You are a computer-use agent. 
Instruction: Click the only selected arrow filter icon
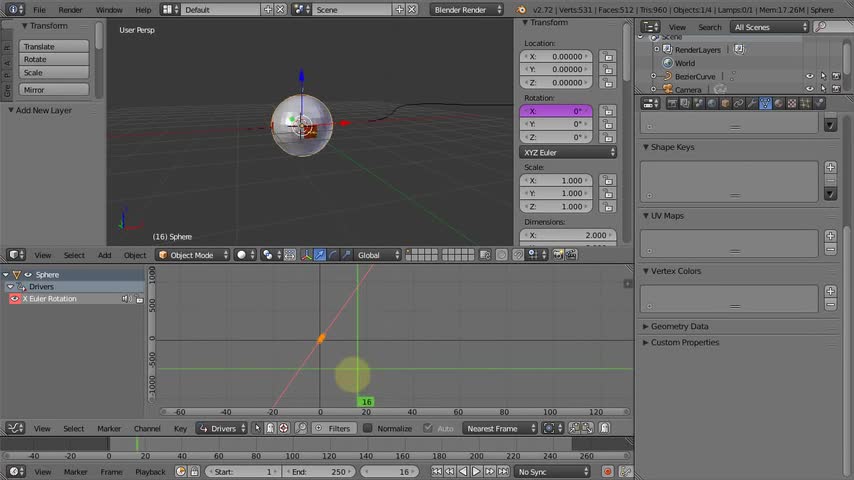click(258, 428)
